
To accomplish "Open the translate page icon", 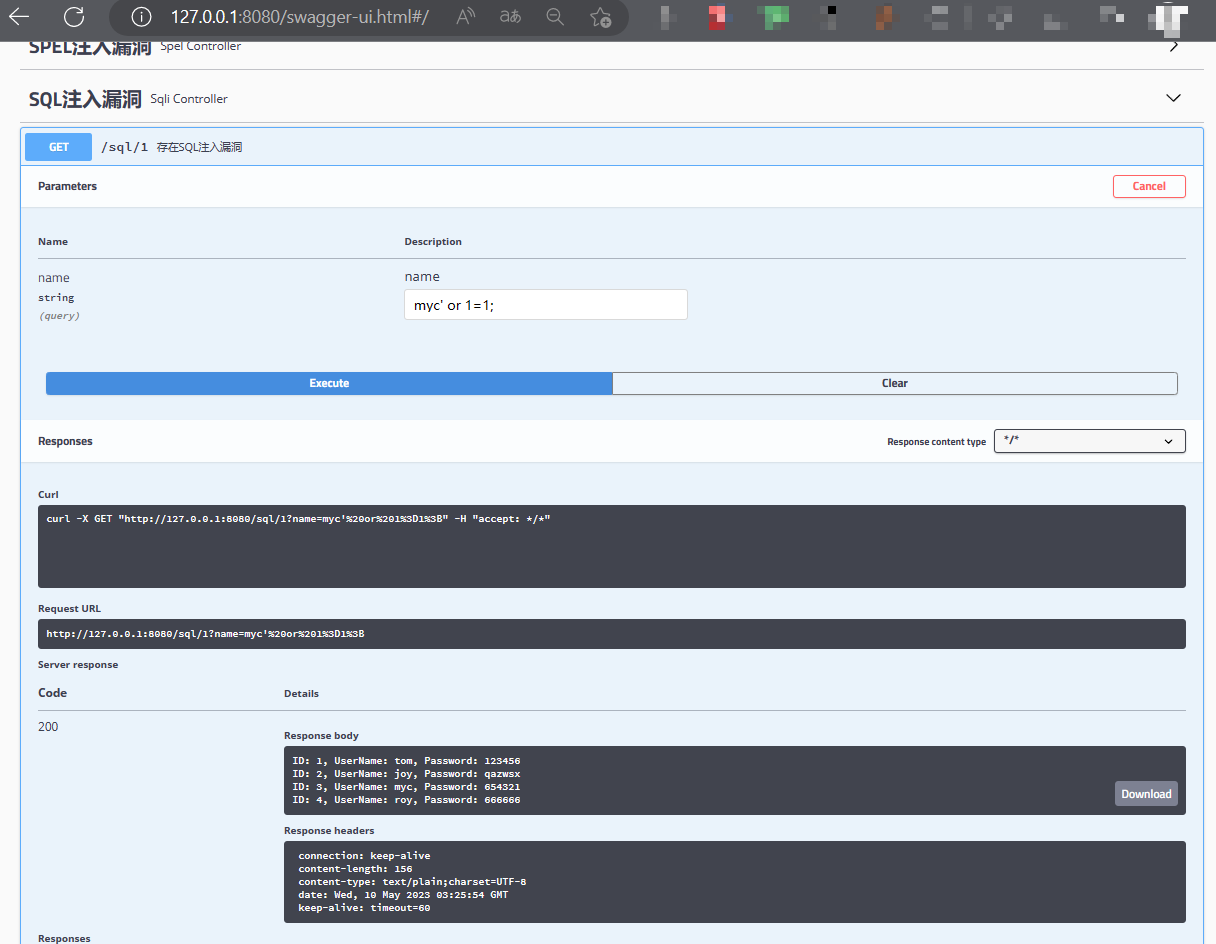I will coord(510,17).
